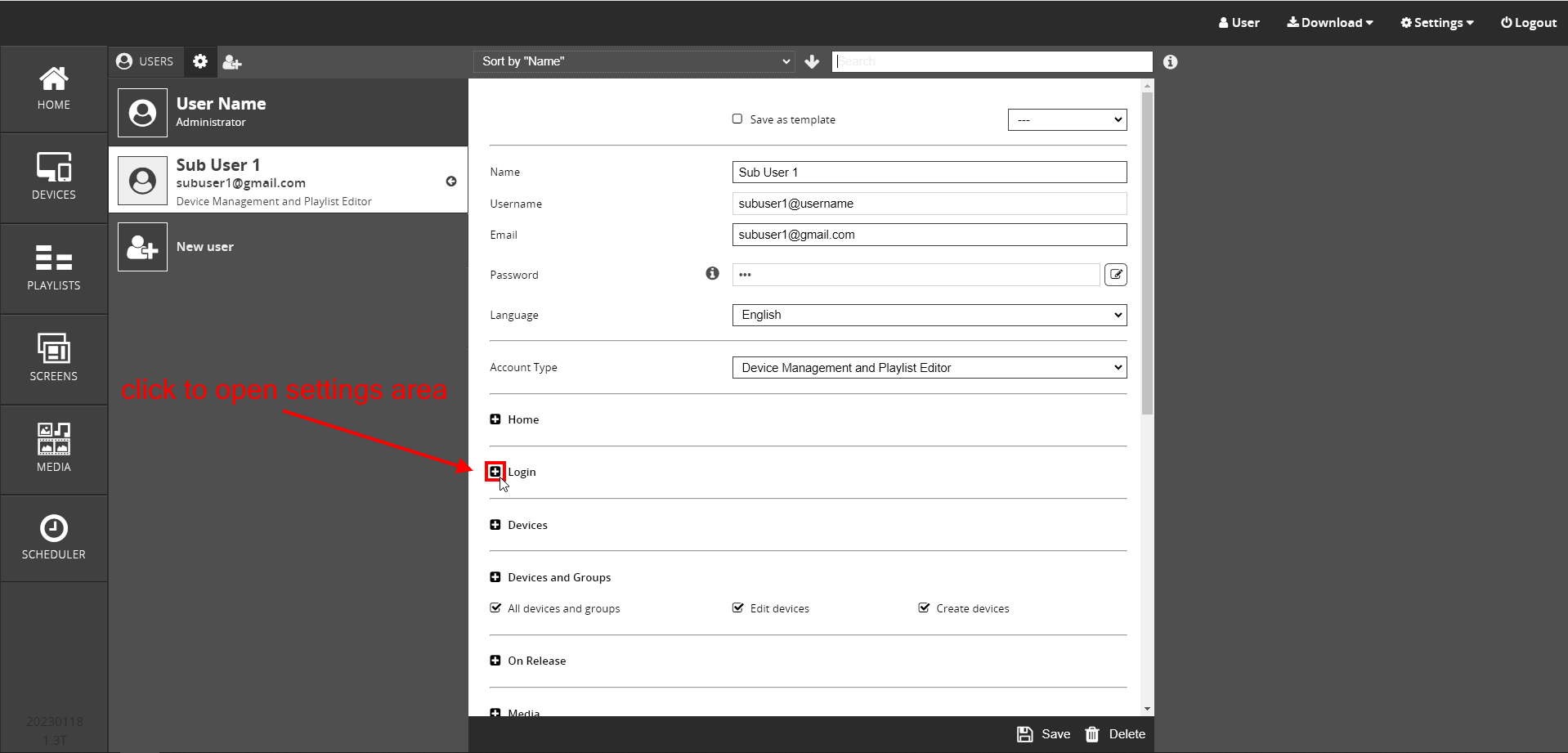Open the template selection dropdown
The width and height of the screenshot is (1568, 753).
point(1068,119)
